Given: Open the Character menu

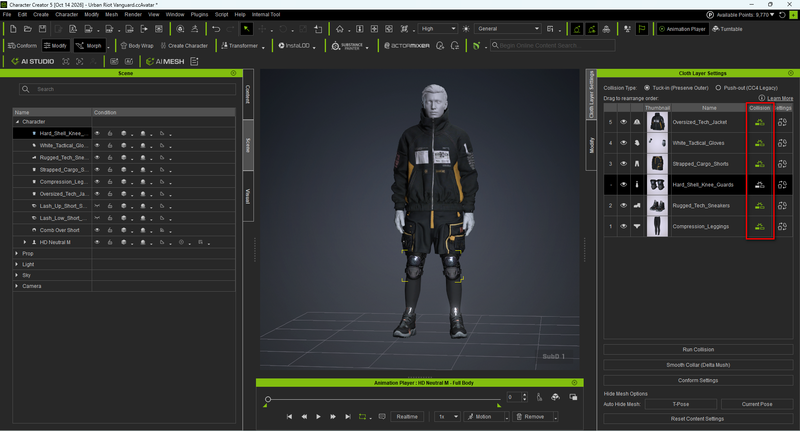Looking at the screenshot, I should (x=67, y=14).
